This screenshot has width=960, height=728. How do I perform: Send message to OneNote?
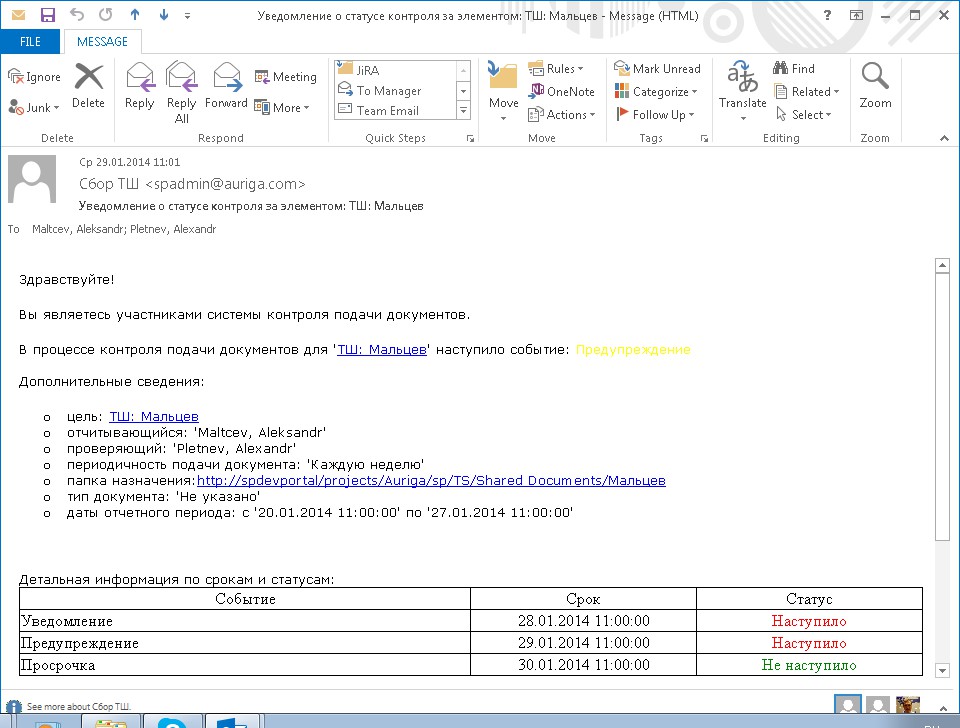(561, 91)
